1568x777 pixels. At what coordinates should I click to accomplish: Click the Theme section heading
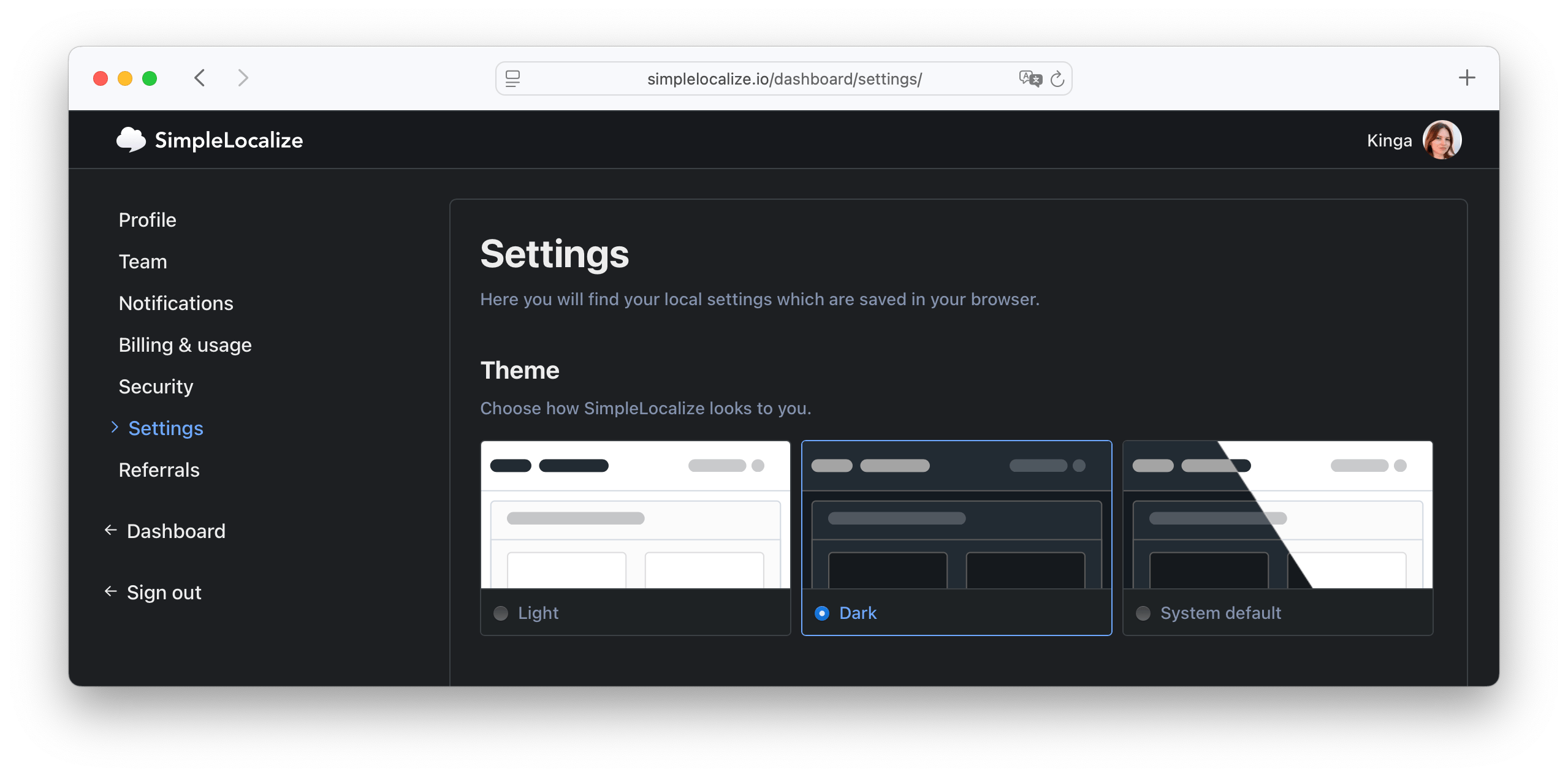point(520,370)
